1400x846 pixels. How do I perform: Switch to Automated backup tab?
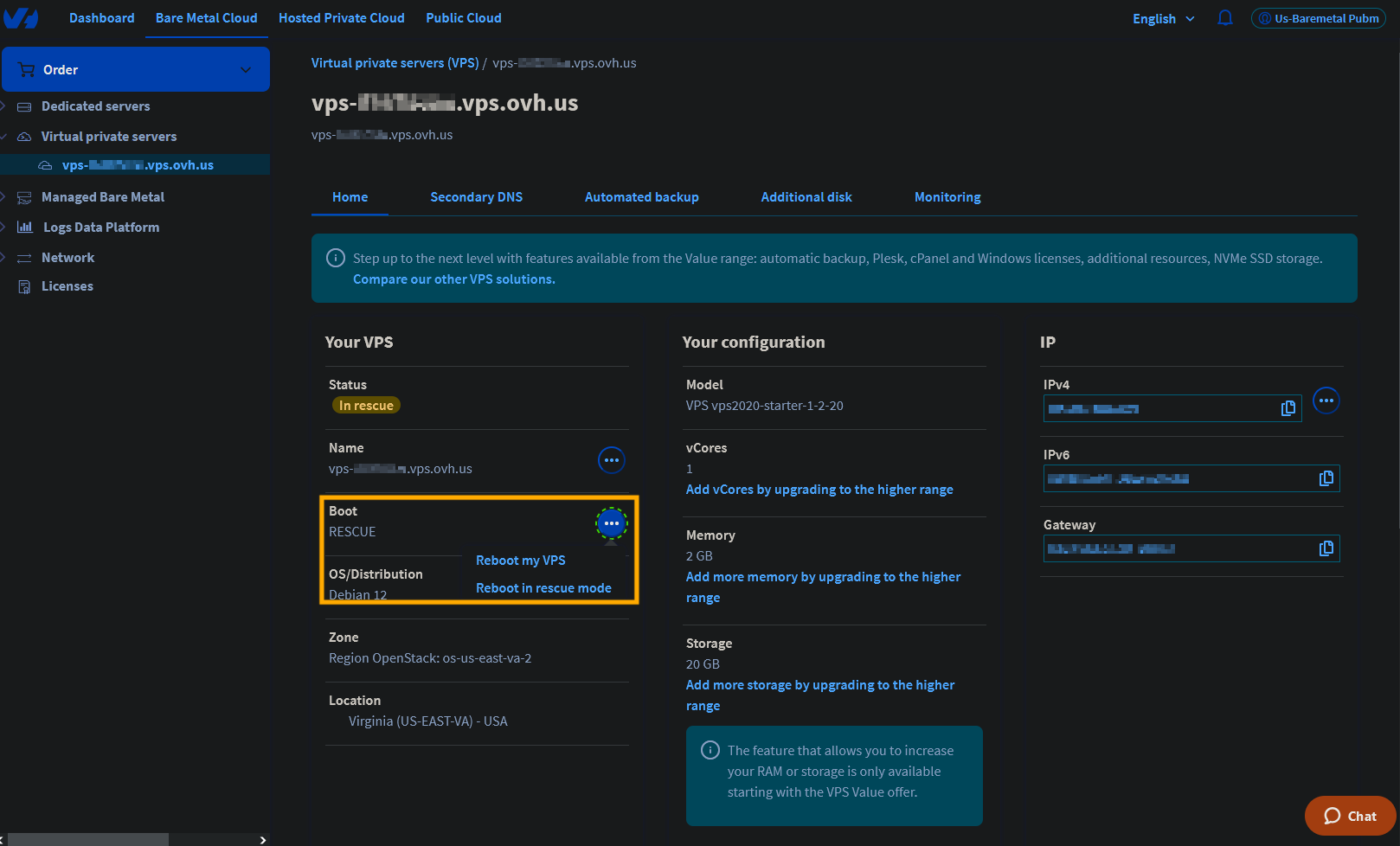(642, 197)
